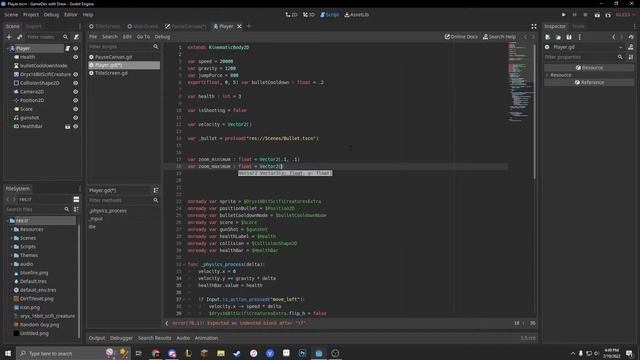Expand Resource section in Inspector
This screenshot has width=640, height=360.
click(547, 75)
